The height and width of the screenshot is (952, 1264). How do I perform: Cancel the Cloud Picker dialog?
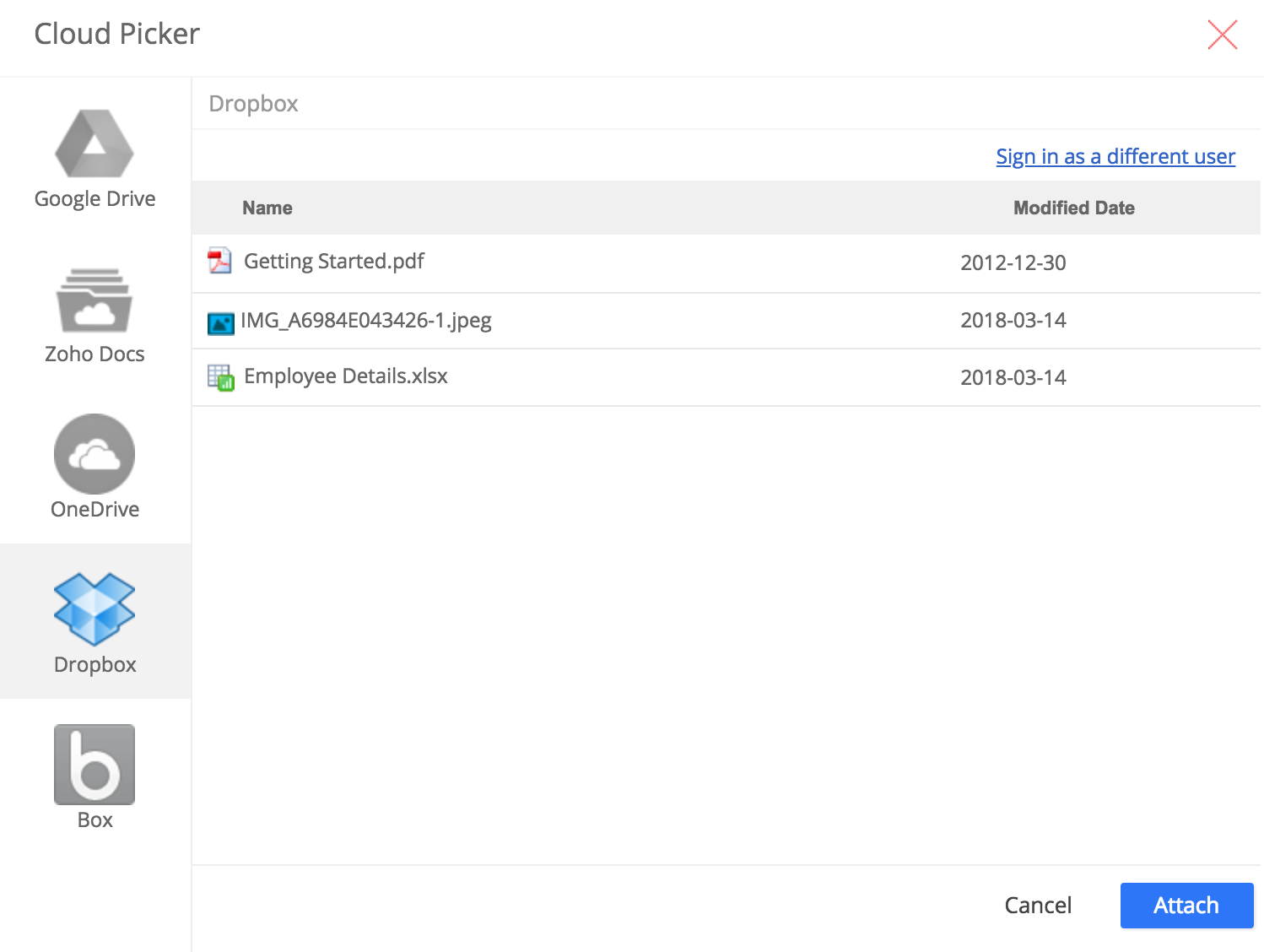coord(1037,906)
